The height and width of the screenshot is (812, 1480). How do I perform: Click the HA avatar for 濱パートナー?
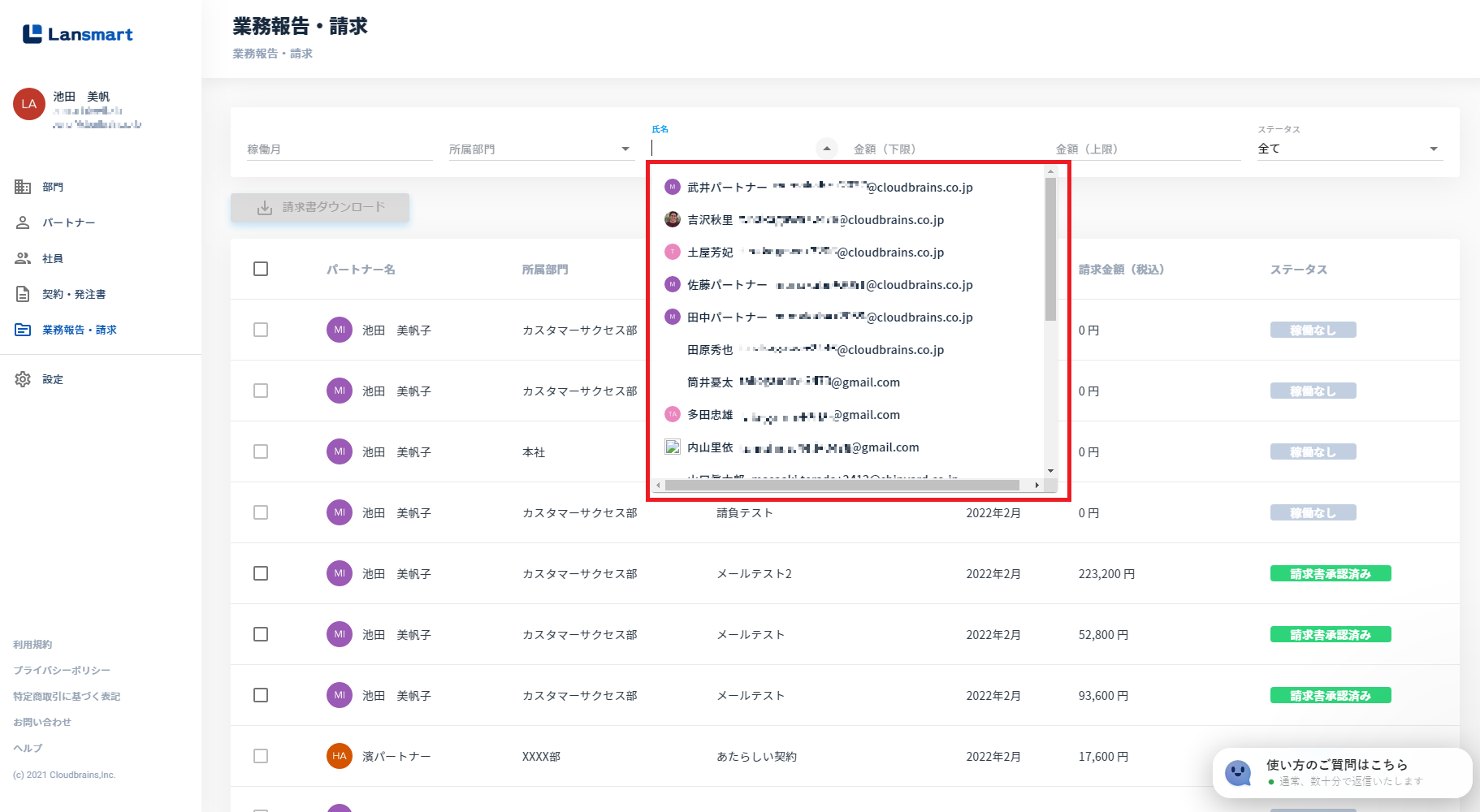(340, 756)
